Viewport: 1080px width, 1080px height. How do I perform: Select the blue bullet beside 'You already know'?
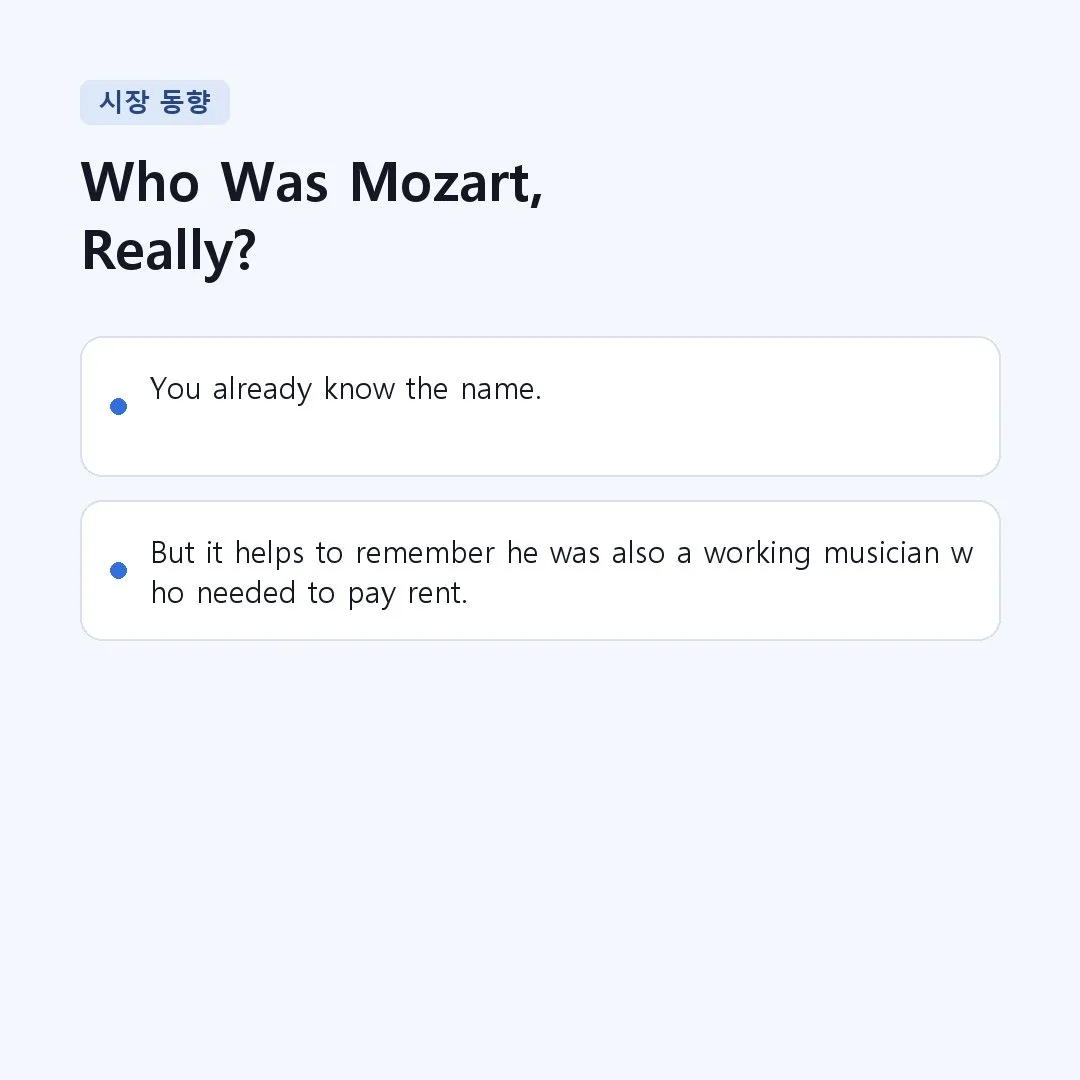118,406
